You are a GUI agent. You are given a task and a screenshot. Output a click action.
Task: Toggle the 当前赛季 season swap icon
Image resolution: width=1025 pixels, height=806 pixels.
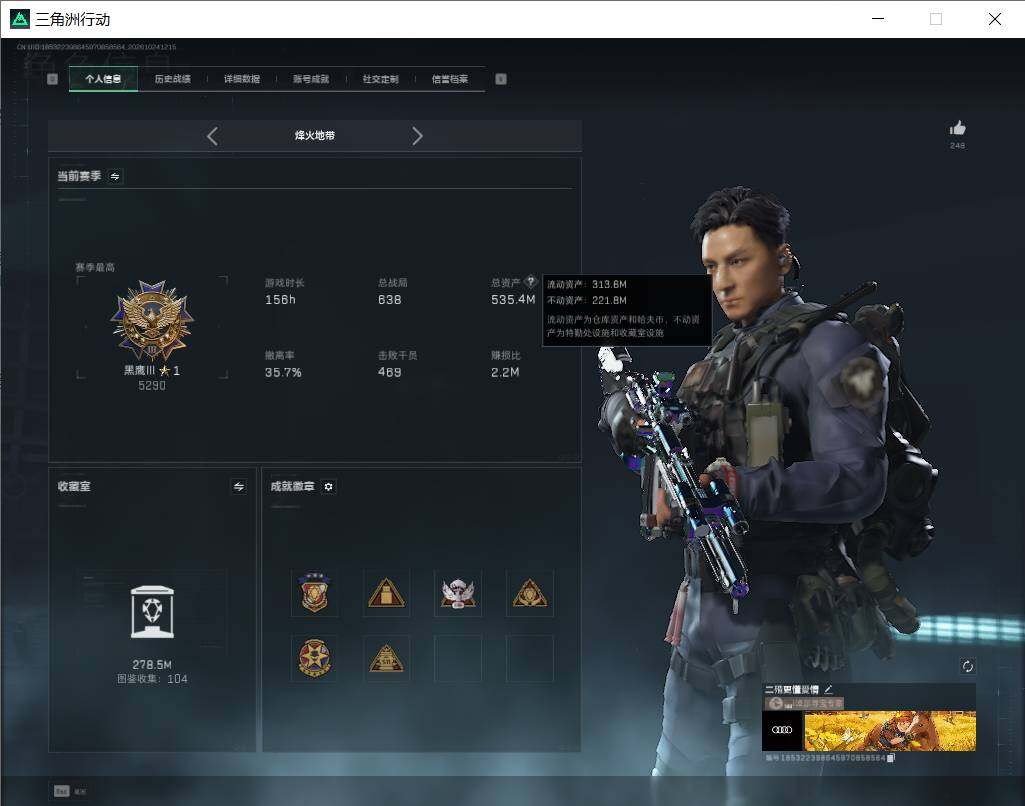coord(115,176)
